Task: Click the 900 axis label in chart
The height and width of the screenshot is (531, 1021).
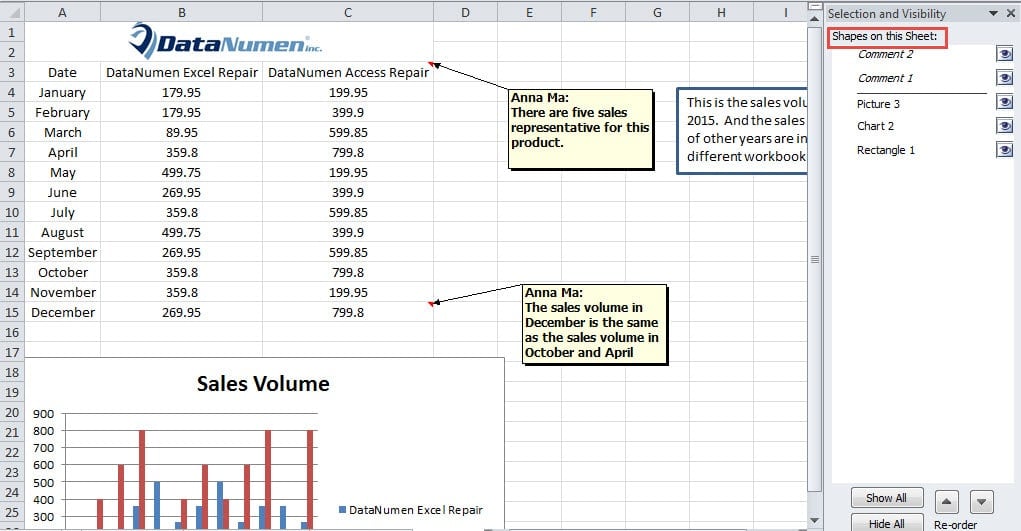Action: pyautogui.click(x=43, y=414)
